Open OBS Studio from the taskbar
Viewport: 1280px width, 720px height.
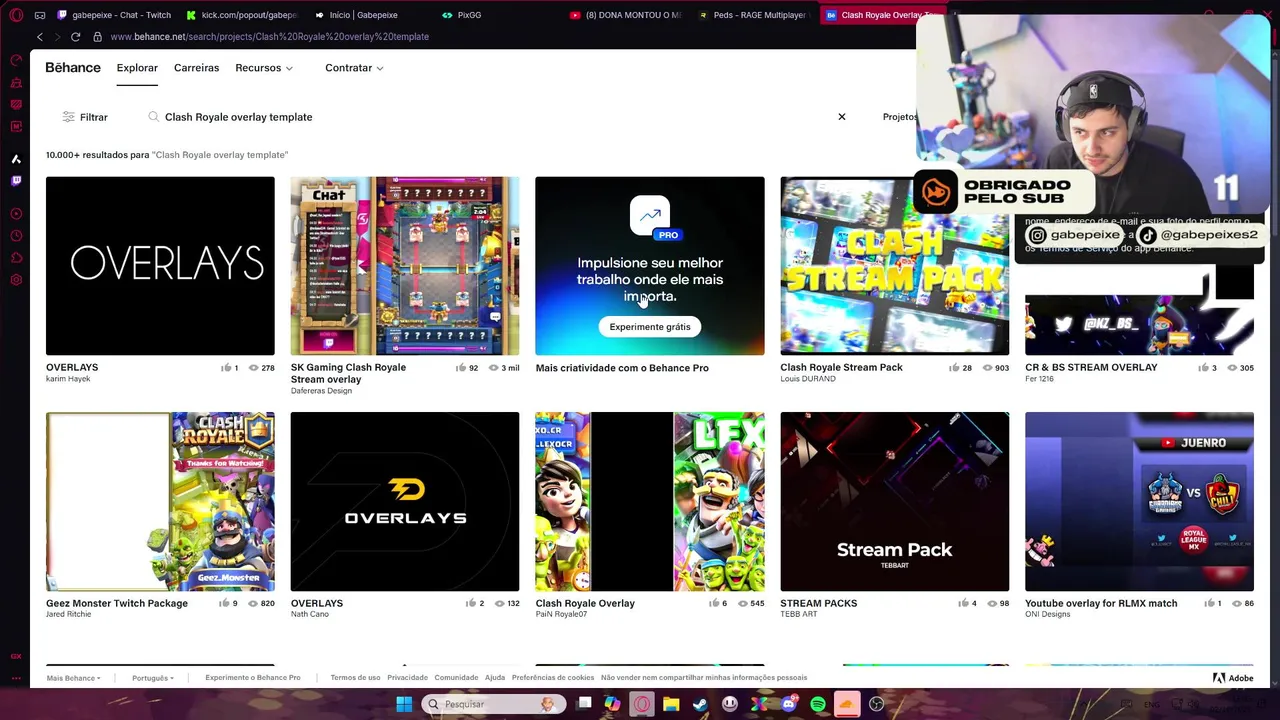[x=877, y=704]
